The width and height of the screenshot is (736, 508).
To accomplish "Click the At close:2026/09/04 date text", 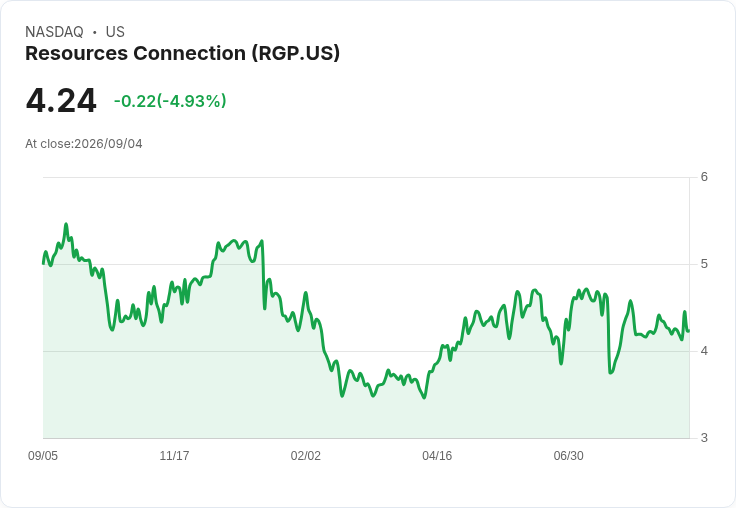I will [84, 144].
